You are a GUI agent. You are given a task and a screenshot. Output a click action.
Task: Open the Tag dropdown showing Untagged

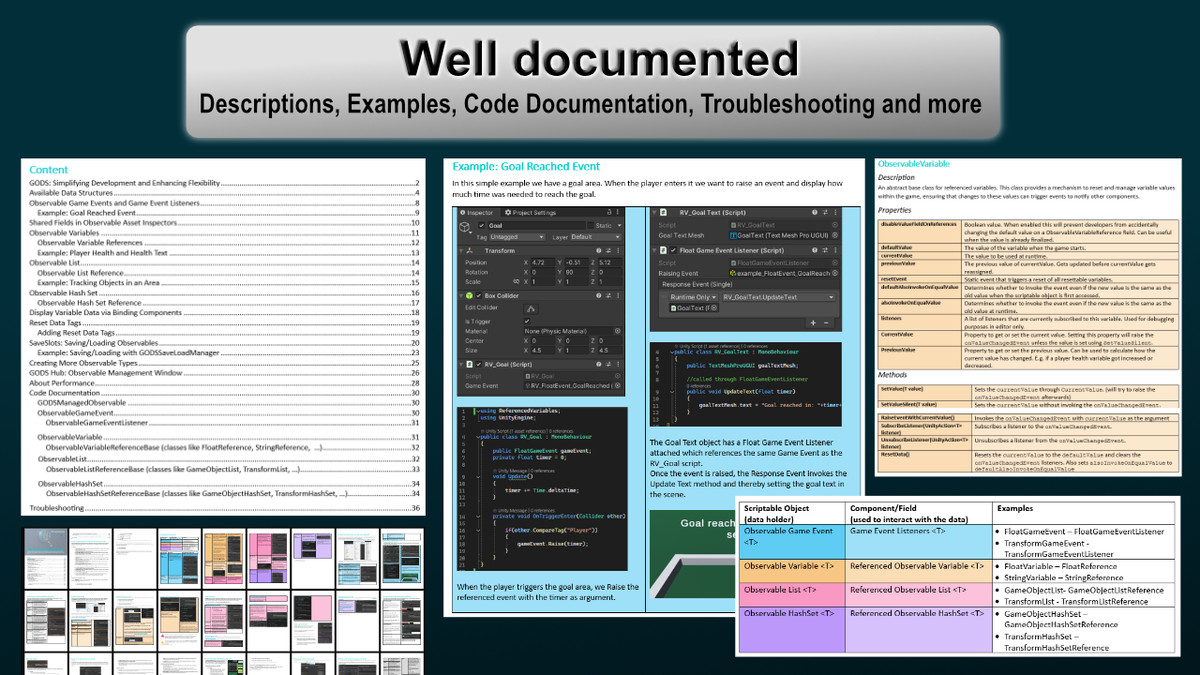point(518,237)
